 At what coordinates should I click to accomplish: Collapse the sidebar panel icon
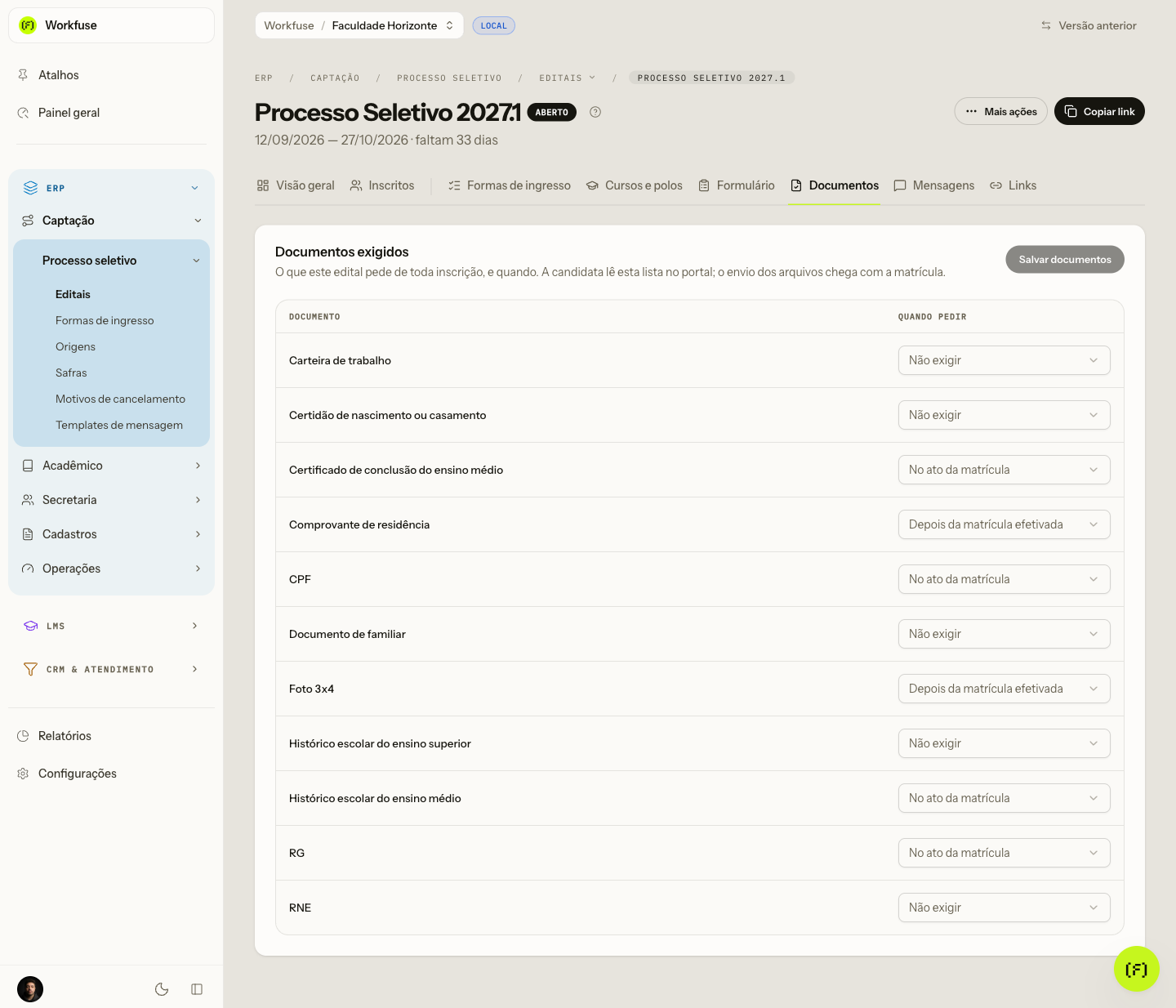tap(197, 989)
